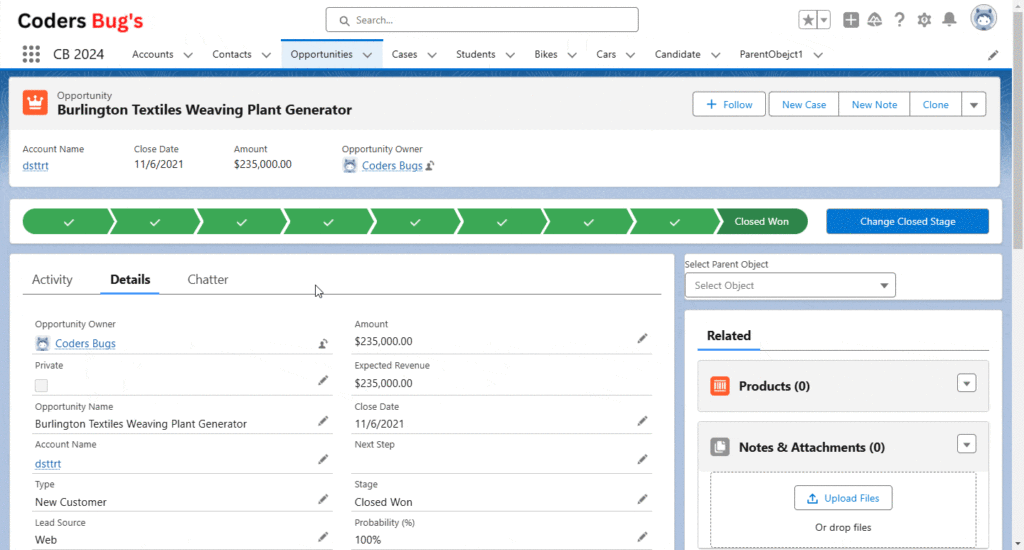Click the global Search field

[x=482, y=20]
